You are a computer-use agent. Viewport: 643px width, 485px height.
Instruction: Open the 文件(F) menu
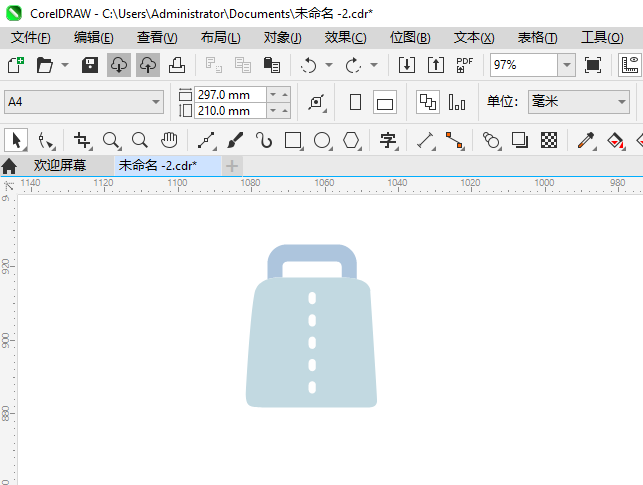pos(31,38)
